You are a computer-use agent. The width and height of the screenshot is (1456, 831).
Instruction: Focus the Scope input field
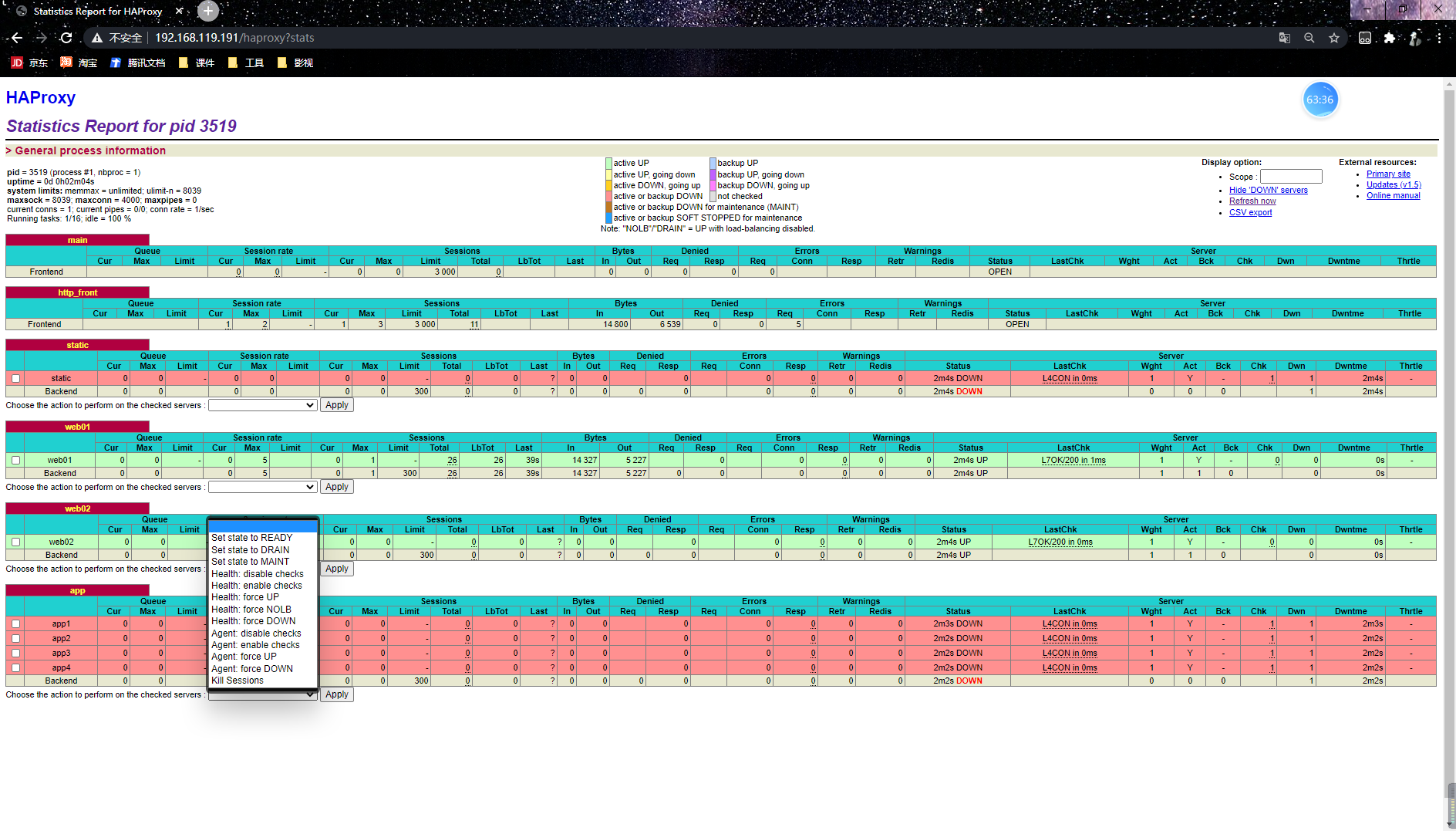click(1291, 177)
